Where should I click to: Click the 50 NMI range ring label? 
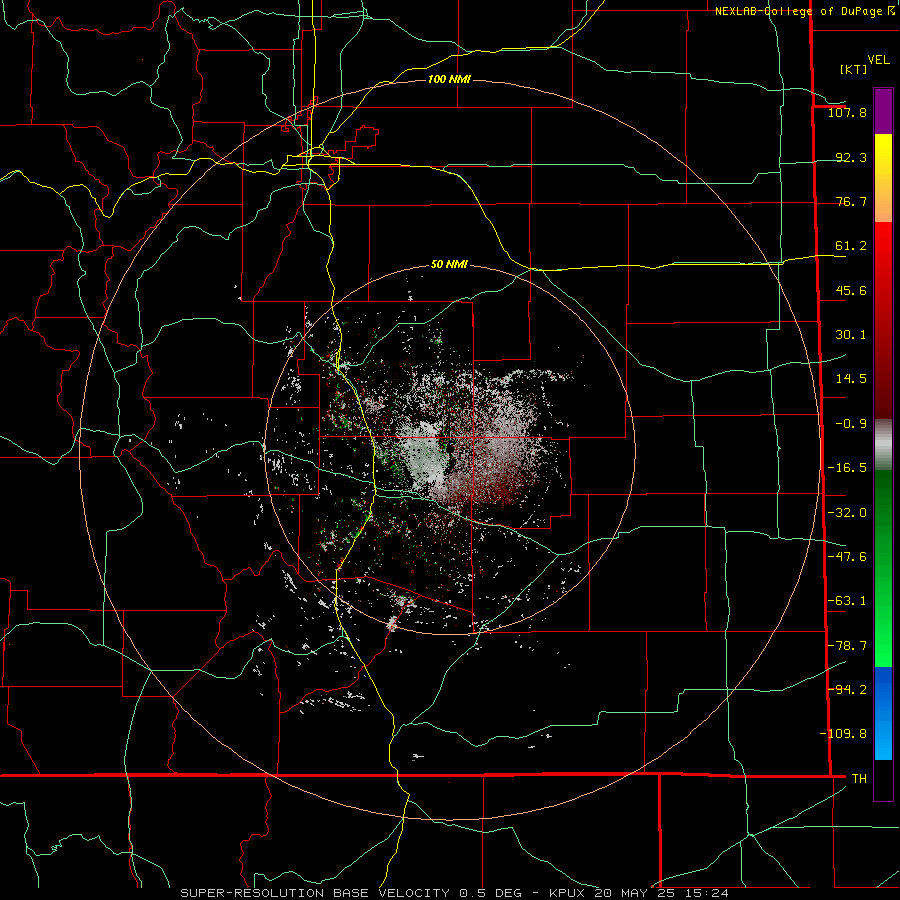click(x=449, y=264)
